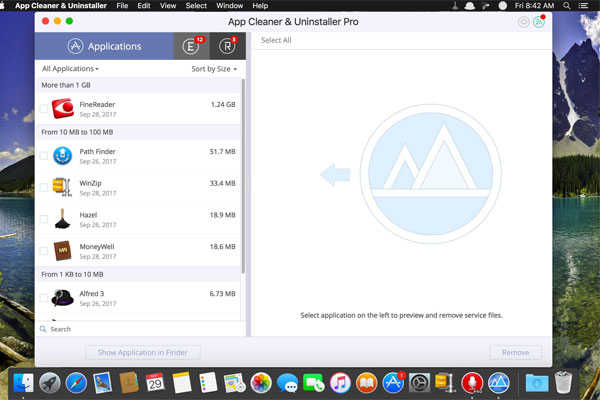Viewport: 600px width, 400px height.
Task: Check the Path Finder checkbox
Action: [43, 156]
